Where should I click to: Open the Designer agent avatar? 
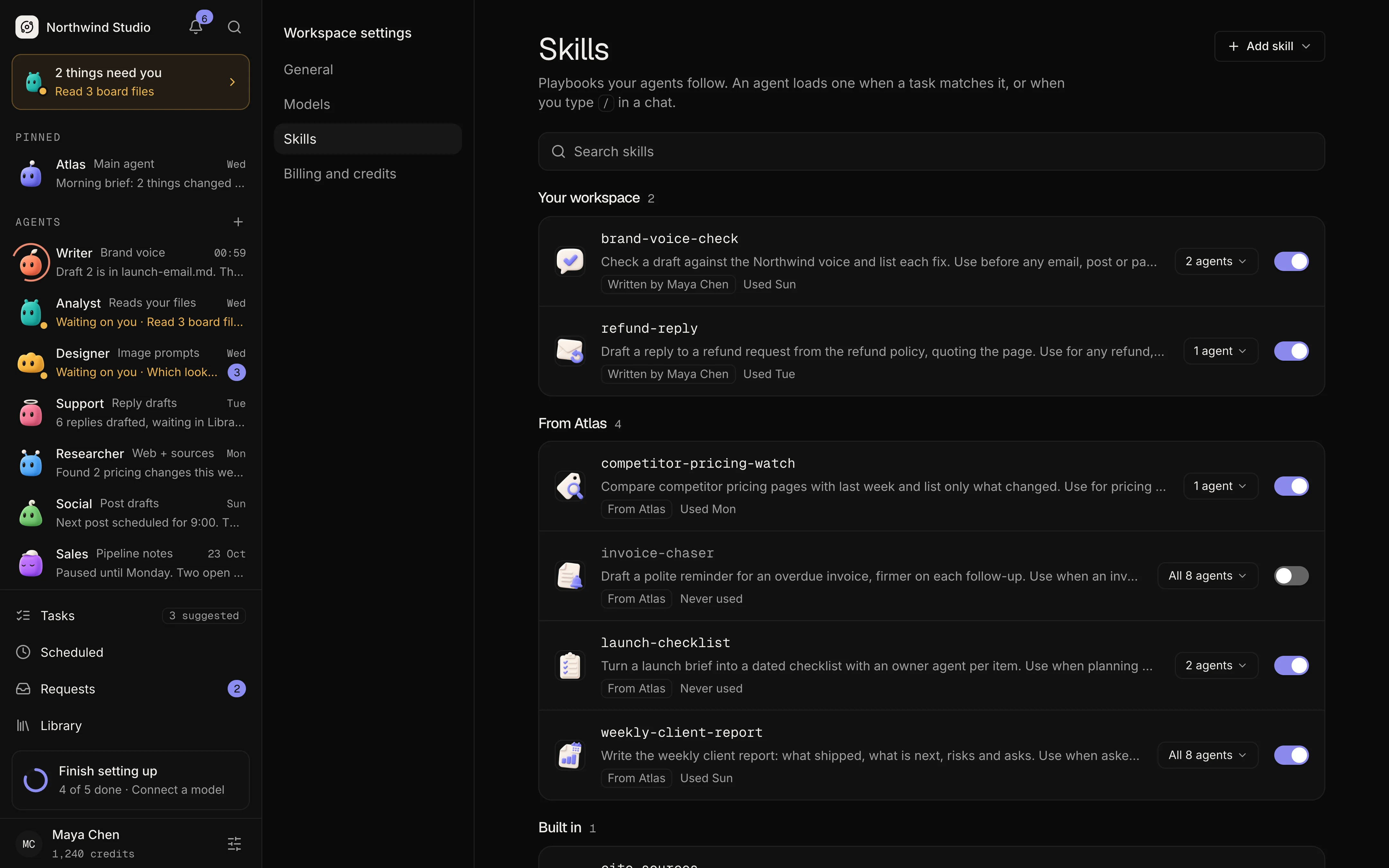pyautogui.click(x=31, y=363)
